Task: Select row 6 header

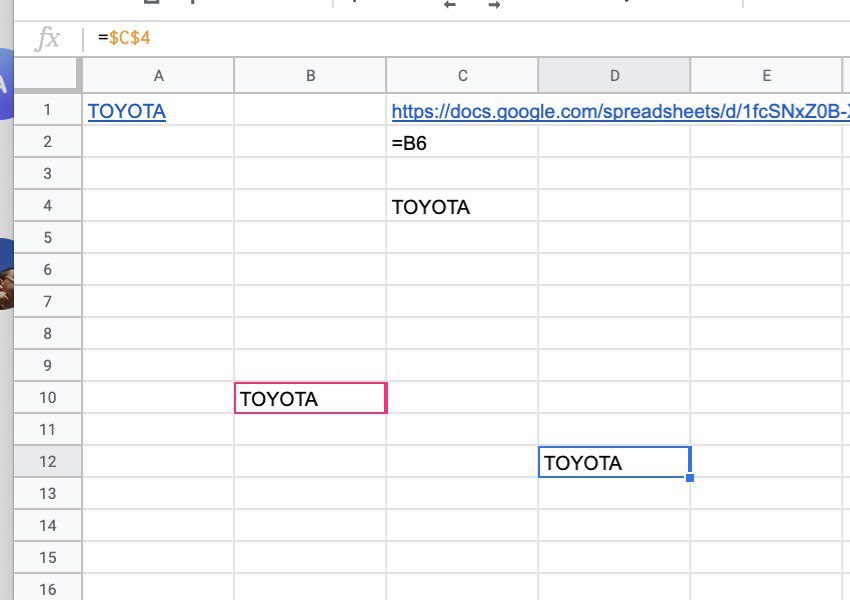Action: pos(48,270)
